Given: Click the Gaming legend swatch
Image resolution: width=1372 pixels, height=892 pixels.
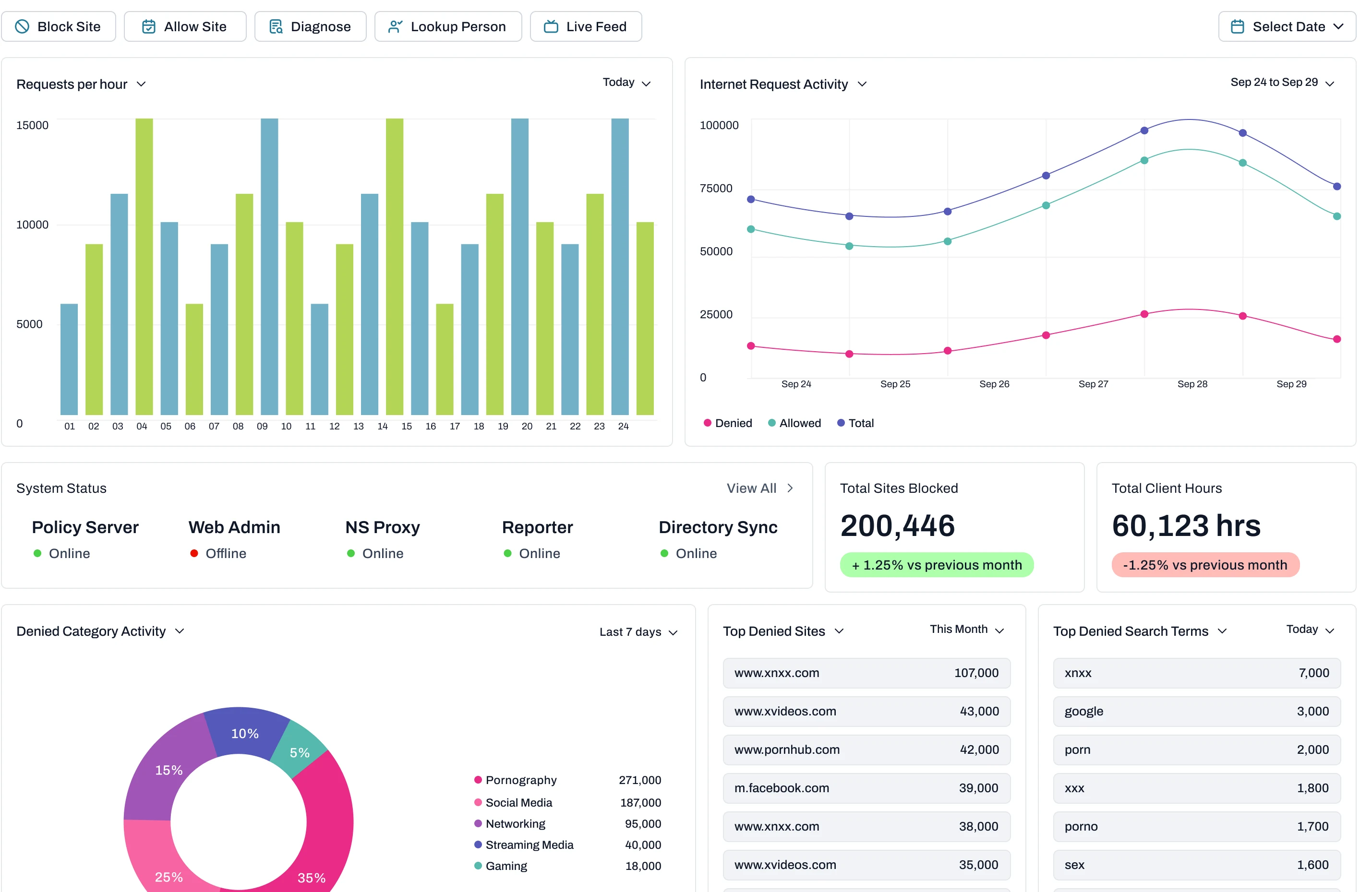Looking at the screenshot, I should 478,866.
